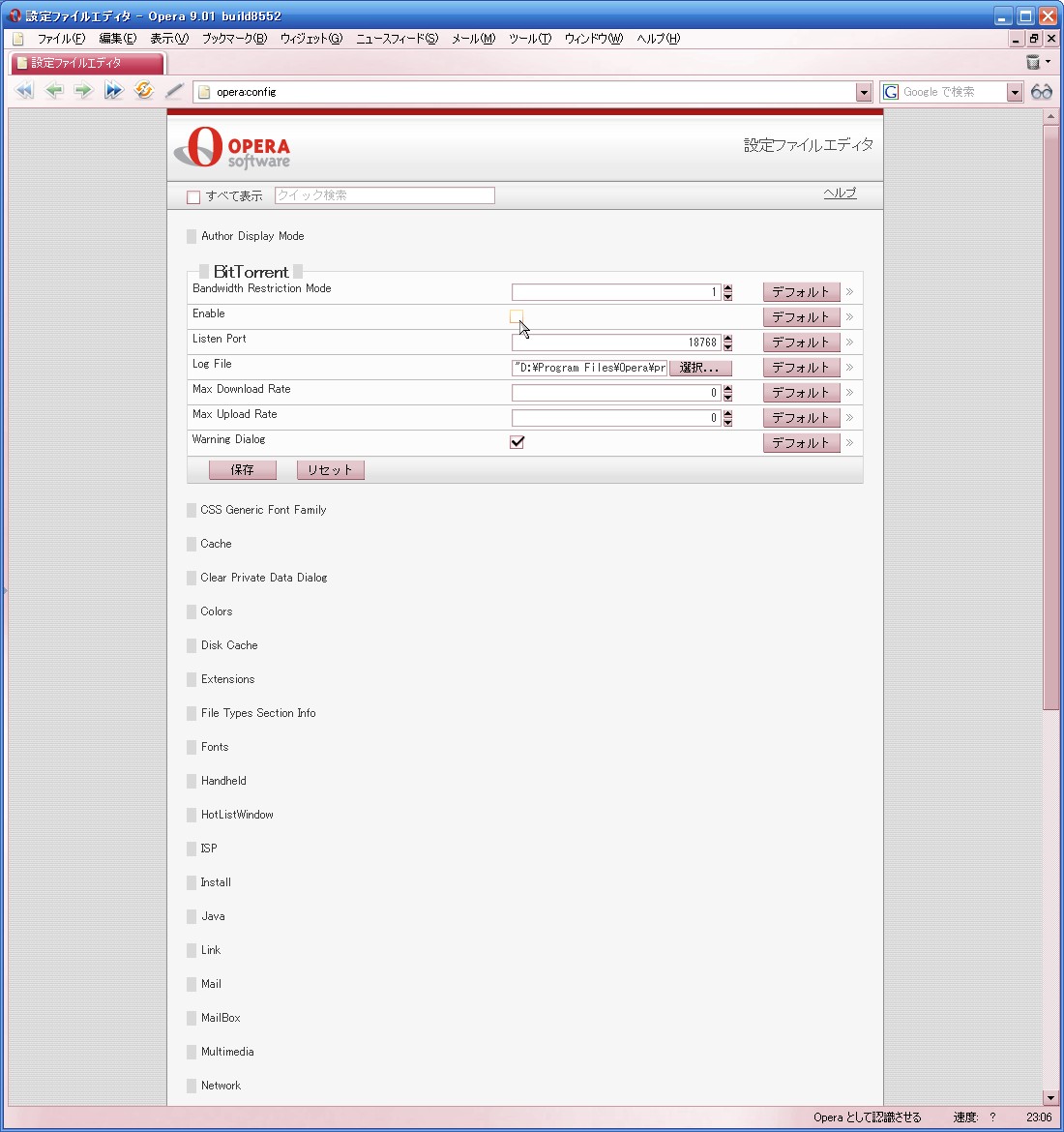Click the rewind navigation icon

pos(24,91)
